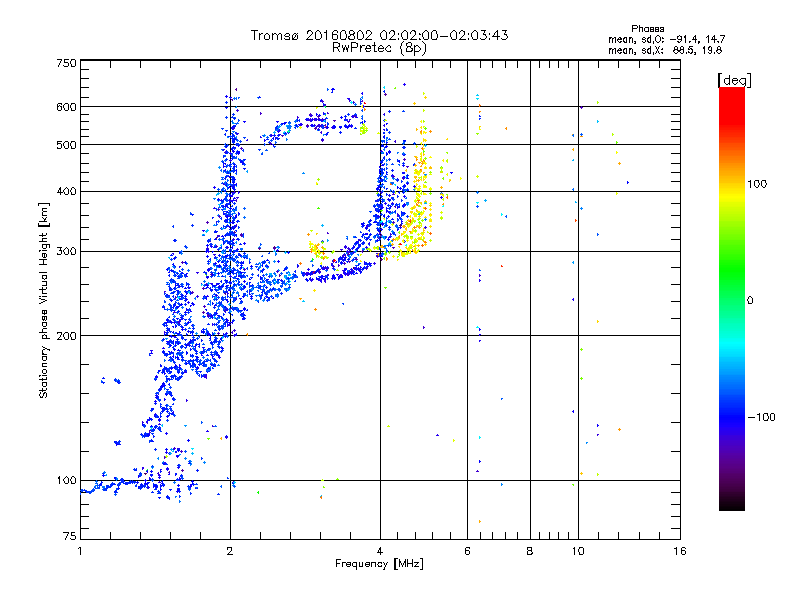Click the x-axis label "8"
The image size is (800, 600).
[530, 551]
